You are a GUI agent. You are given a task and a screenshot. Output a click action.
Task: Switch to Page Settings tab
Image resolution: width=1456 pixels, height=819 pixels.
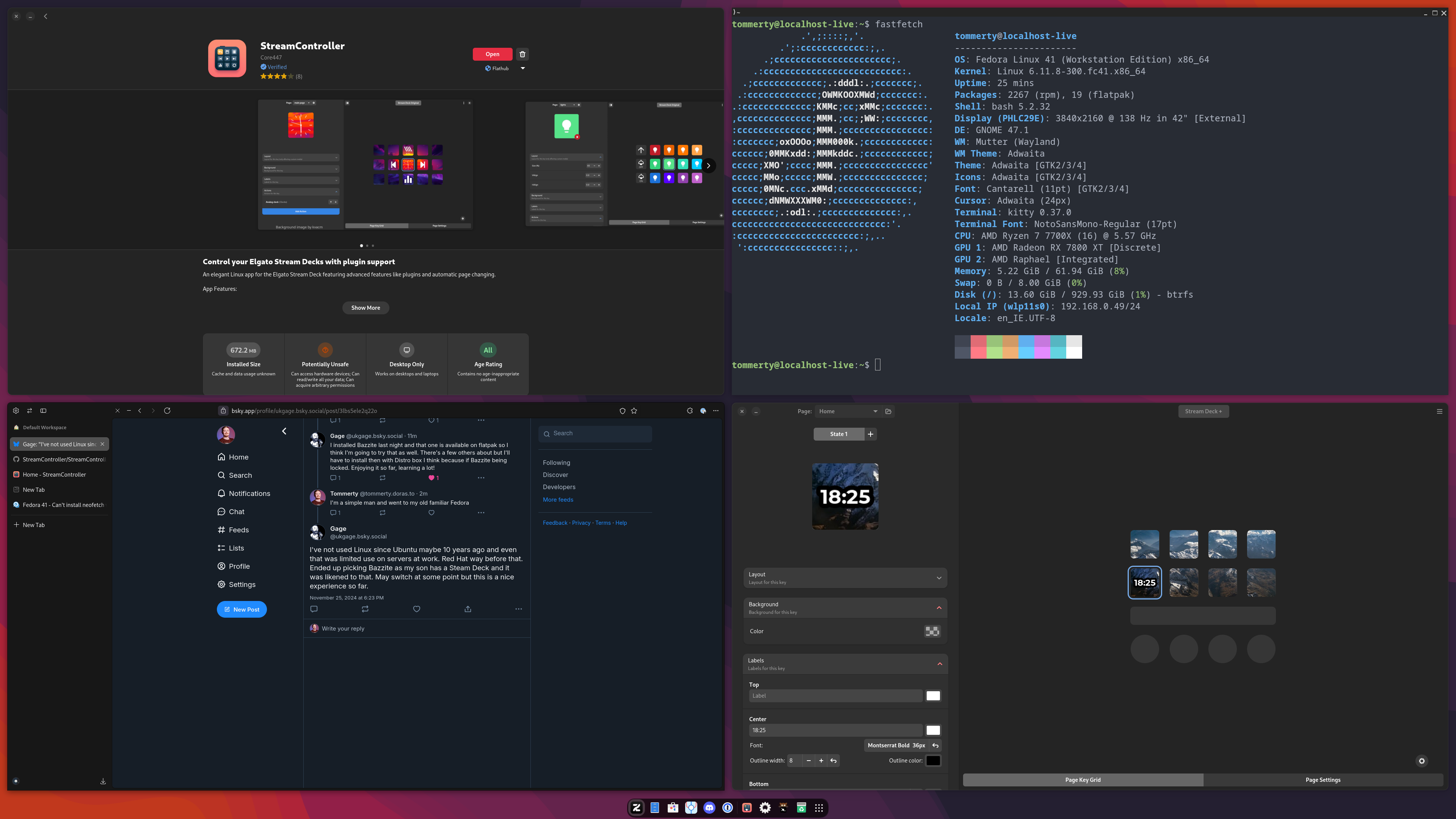[1323, 780]
